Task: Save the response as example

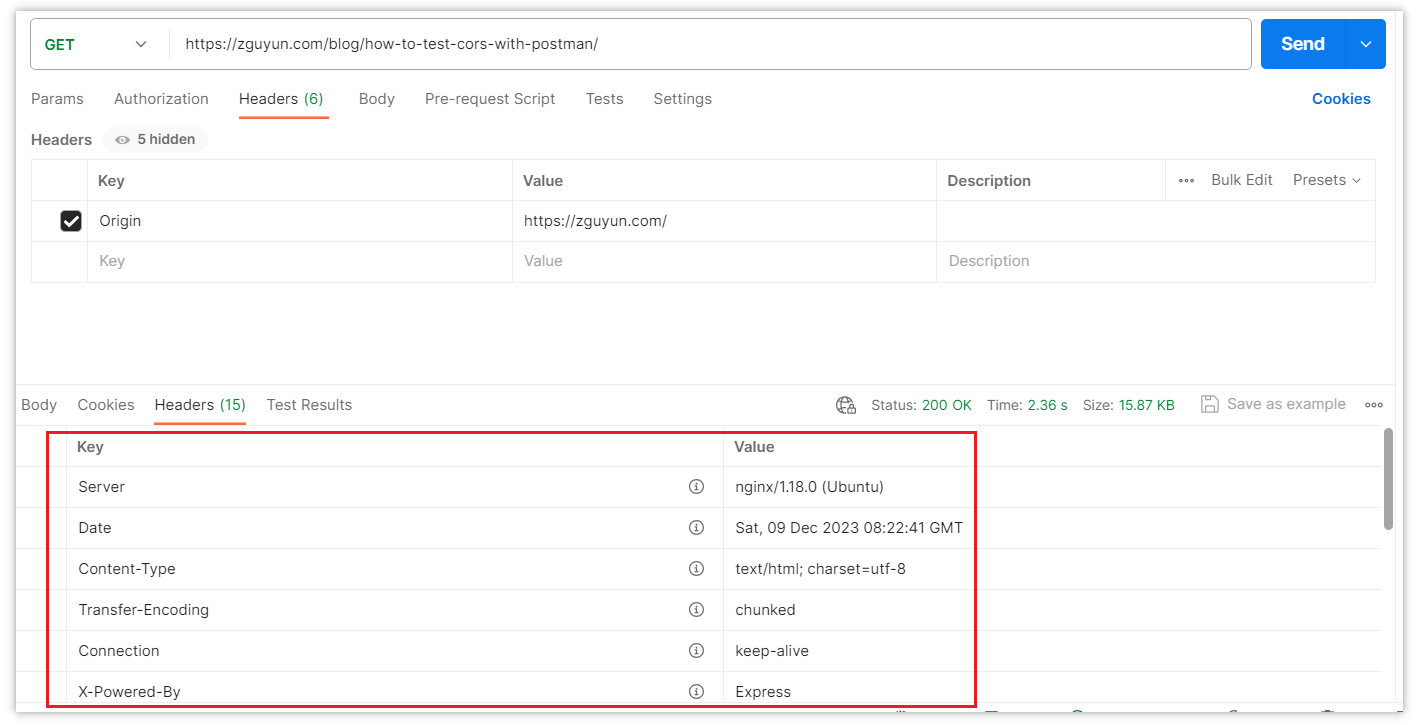Action: pos(1273,404)
